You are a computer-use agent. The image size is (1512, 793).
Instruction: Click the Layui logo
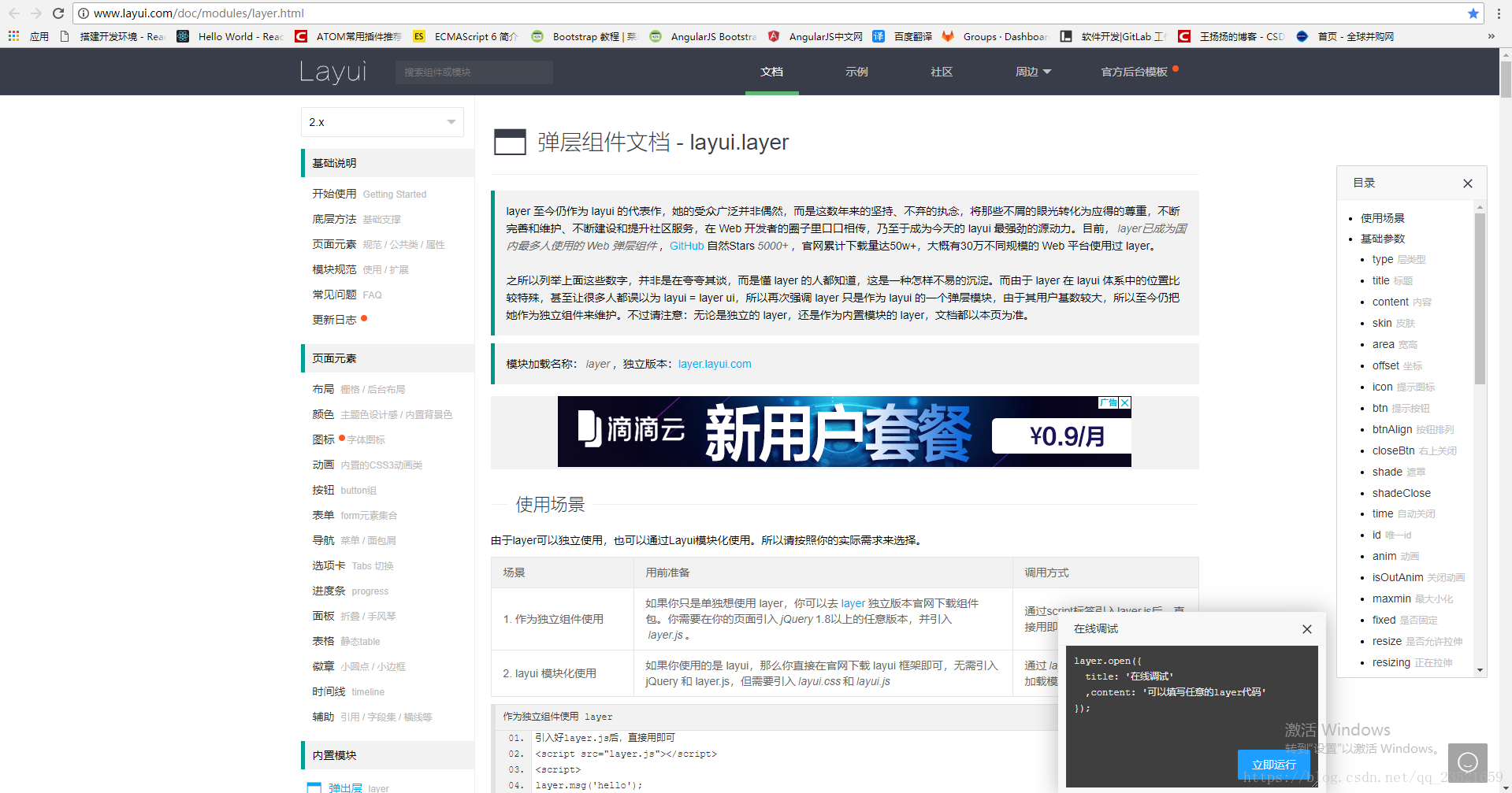point(333,72)
